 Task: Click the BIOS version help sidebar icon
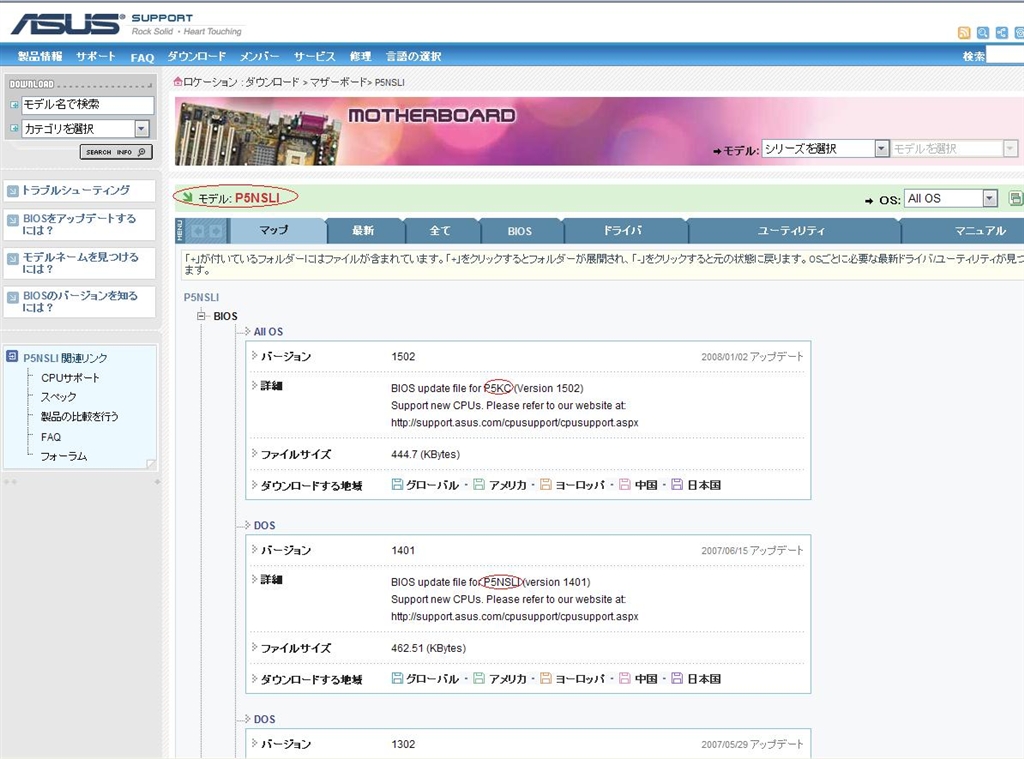click(12, 297)
